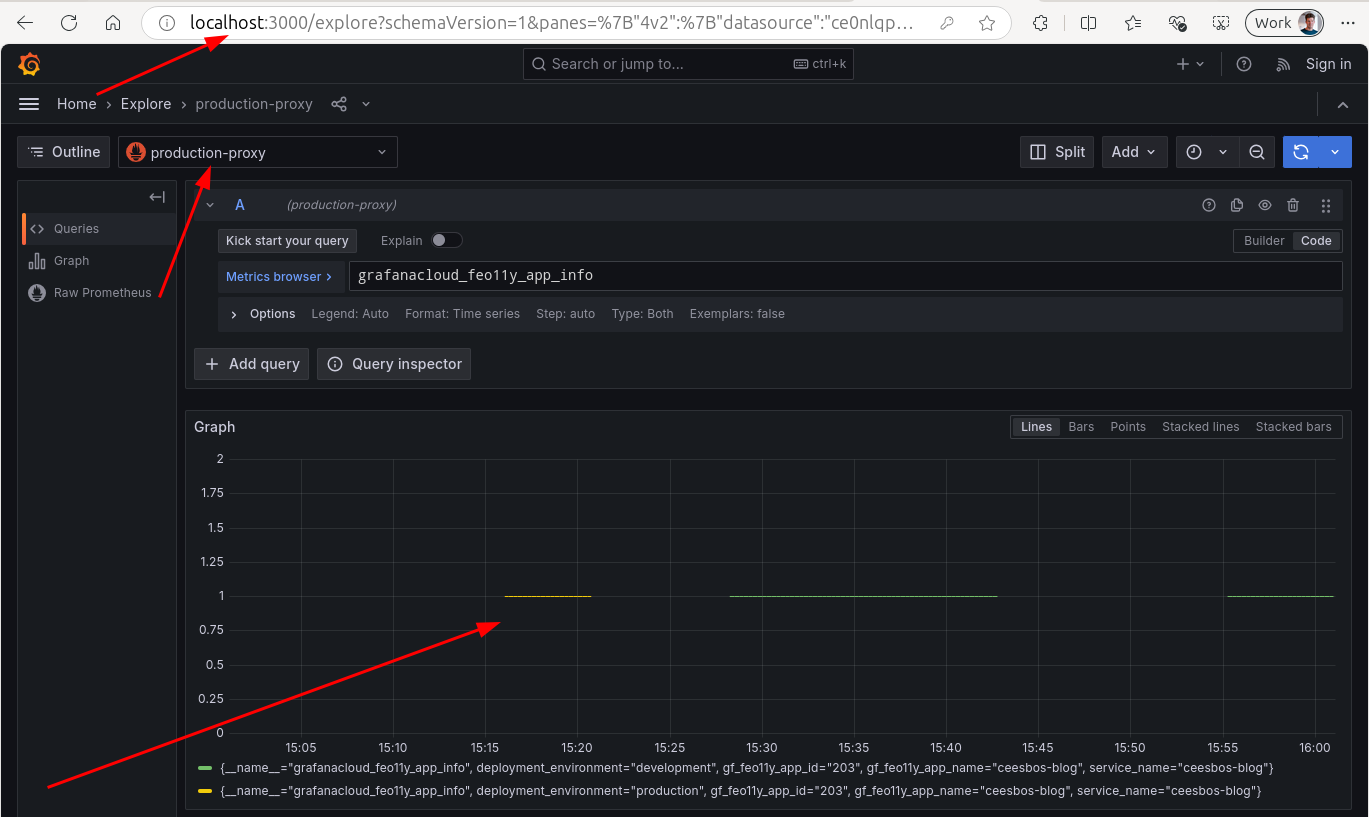This screenshot has width=1369, height=817.
Task: Click green development legend color swatch
Action: click(205, 768)
